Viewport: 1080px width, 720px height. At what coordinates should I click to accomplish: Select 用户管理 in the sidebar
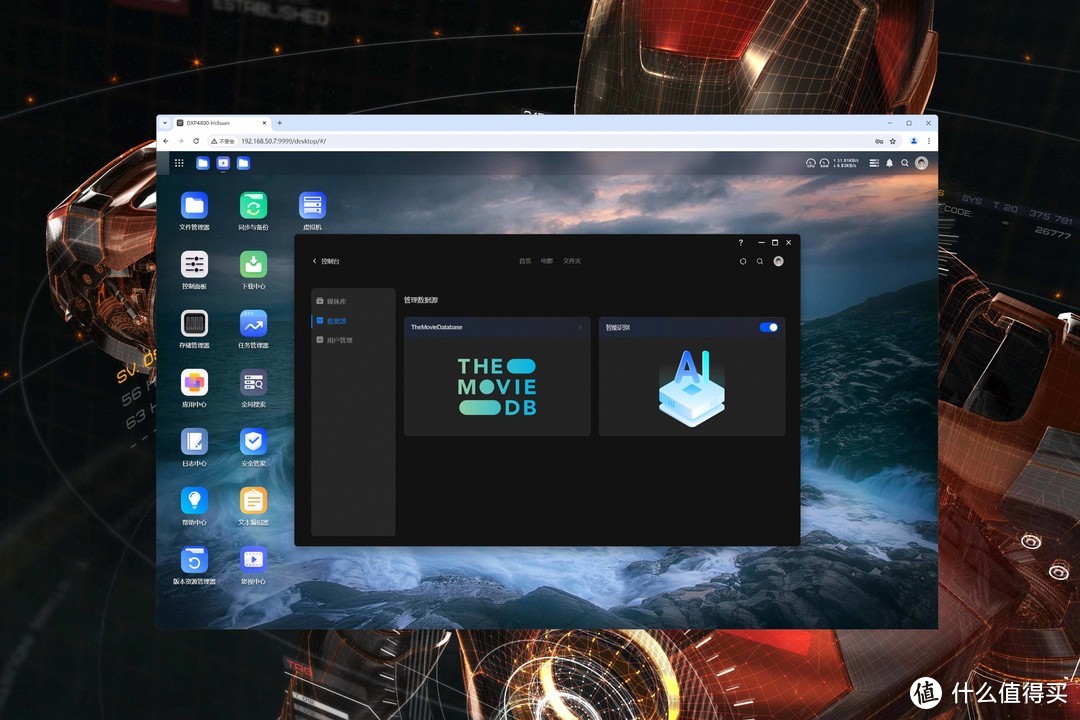coord(353,340)
